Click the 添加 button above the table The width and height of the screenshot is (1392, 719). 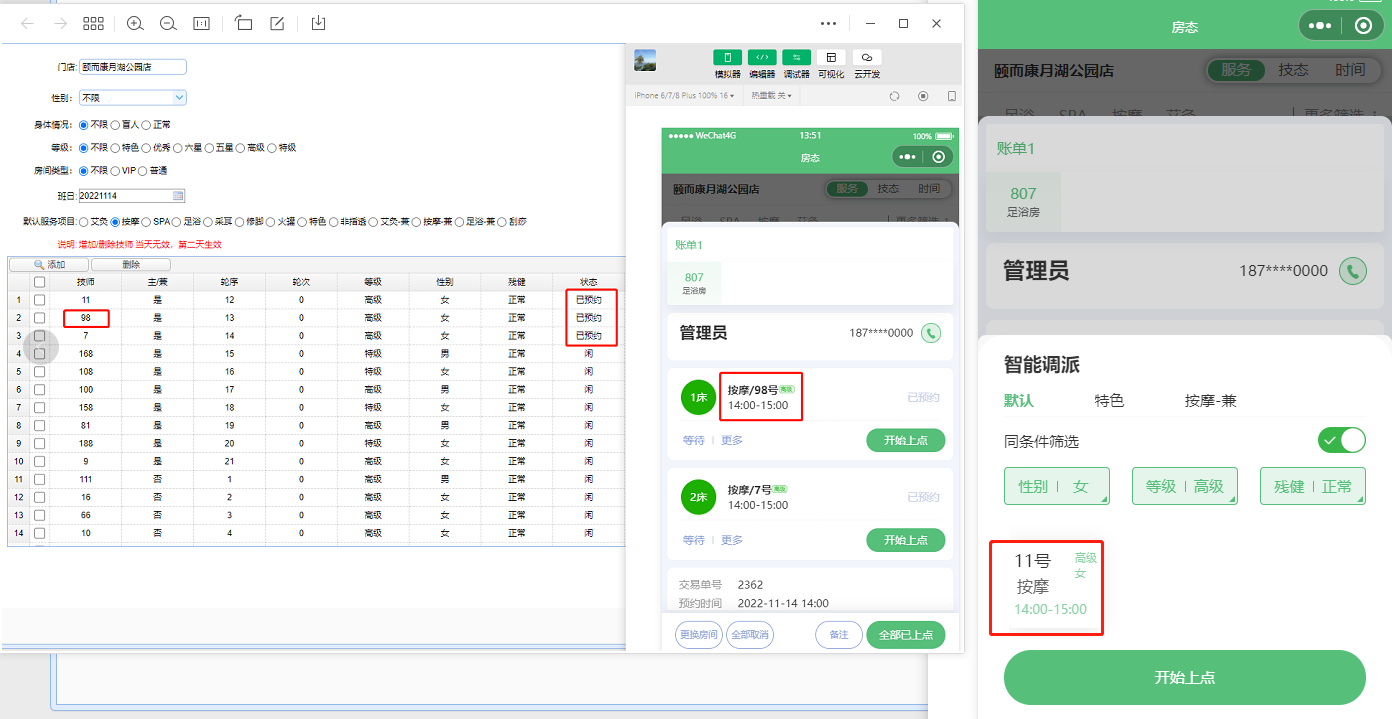pyautogui.click(x=49, y=265)
